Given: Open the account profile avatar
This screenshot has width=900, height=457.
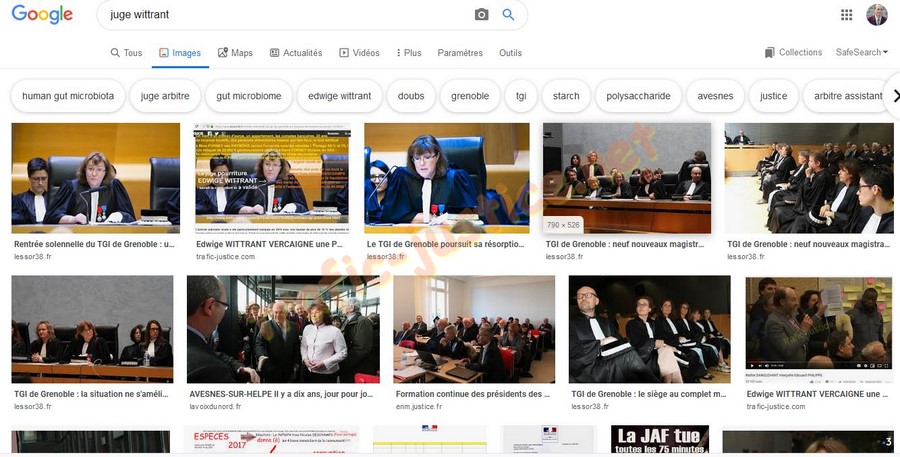Looking at the screenshot, I should (876, 15).
